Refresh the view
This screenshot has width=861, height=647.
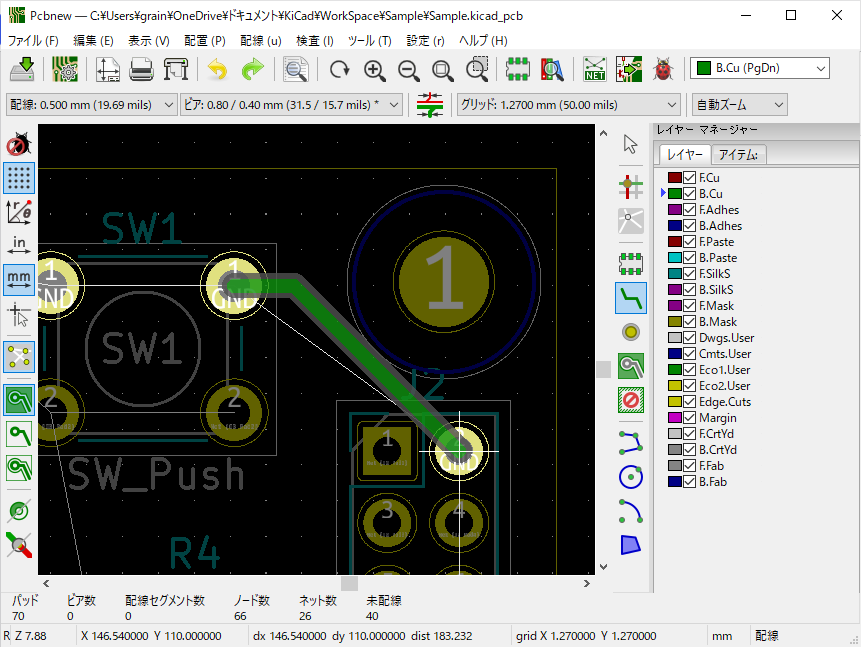point(339,69)
